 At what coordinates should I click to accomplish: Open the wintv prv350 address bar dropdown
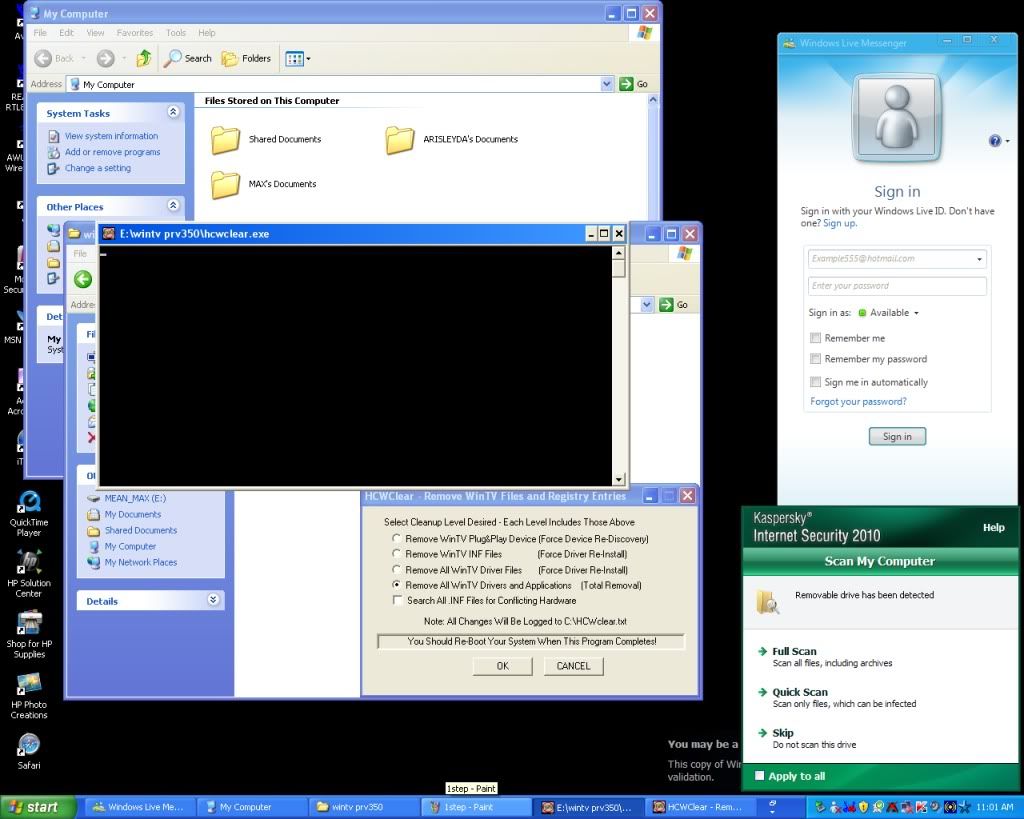click(647, 304)
